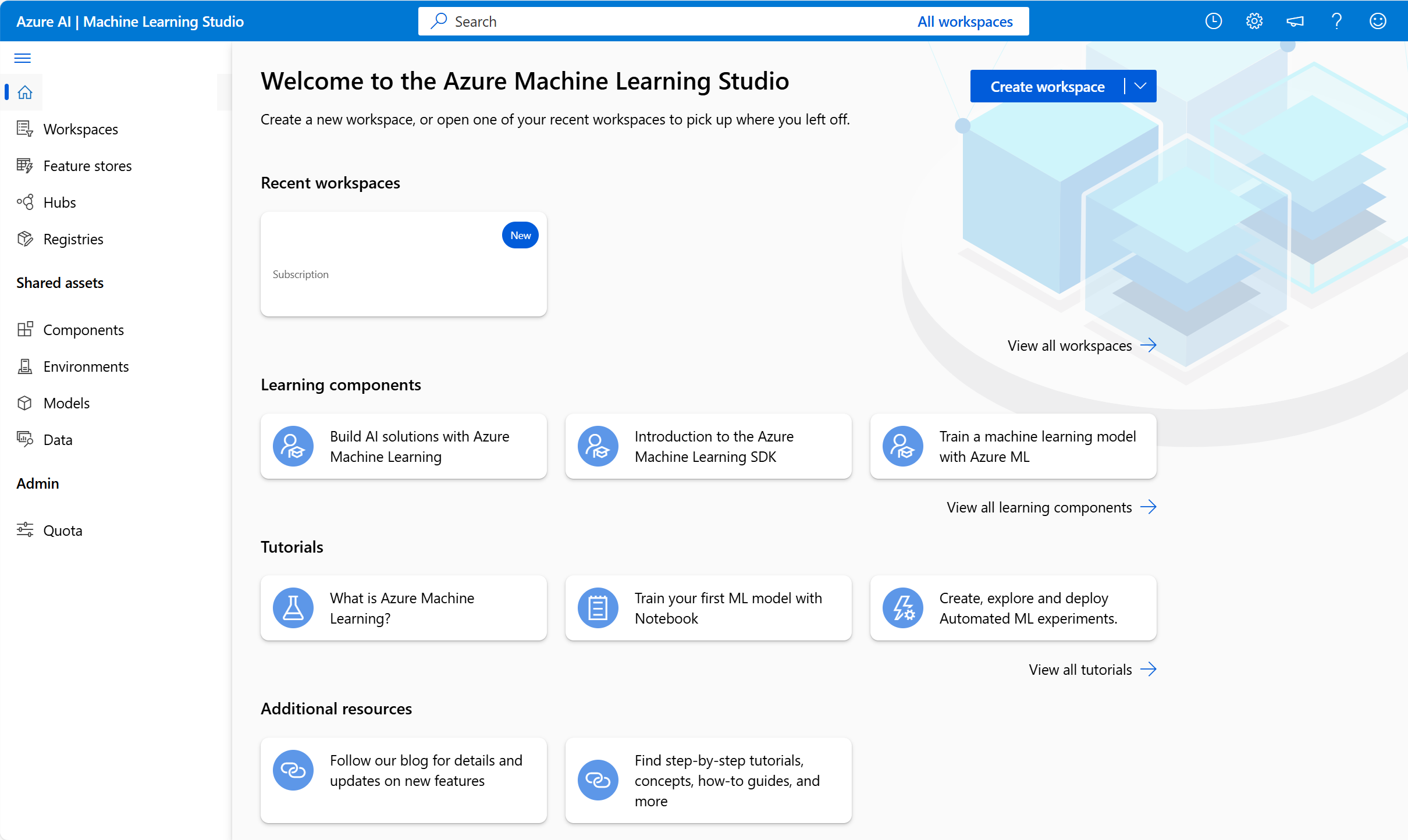
Task: Open Quota under the Admin section
Action: pos(62,530)
